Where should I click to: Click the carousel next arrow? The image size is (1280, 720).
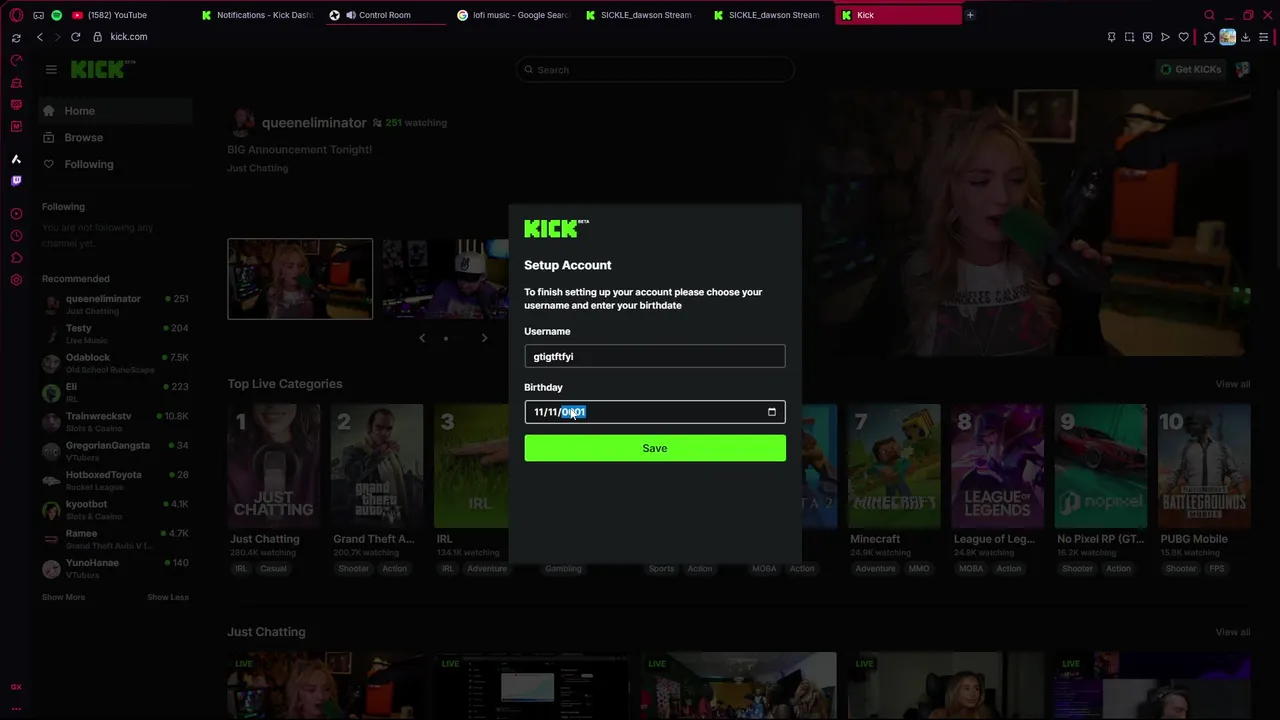[x=484, y=338]
